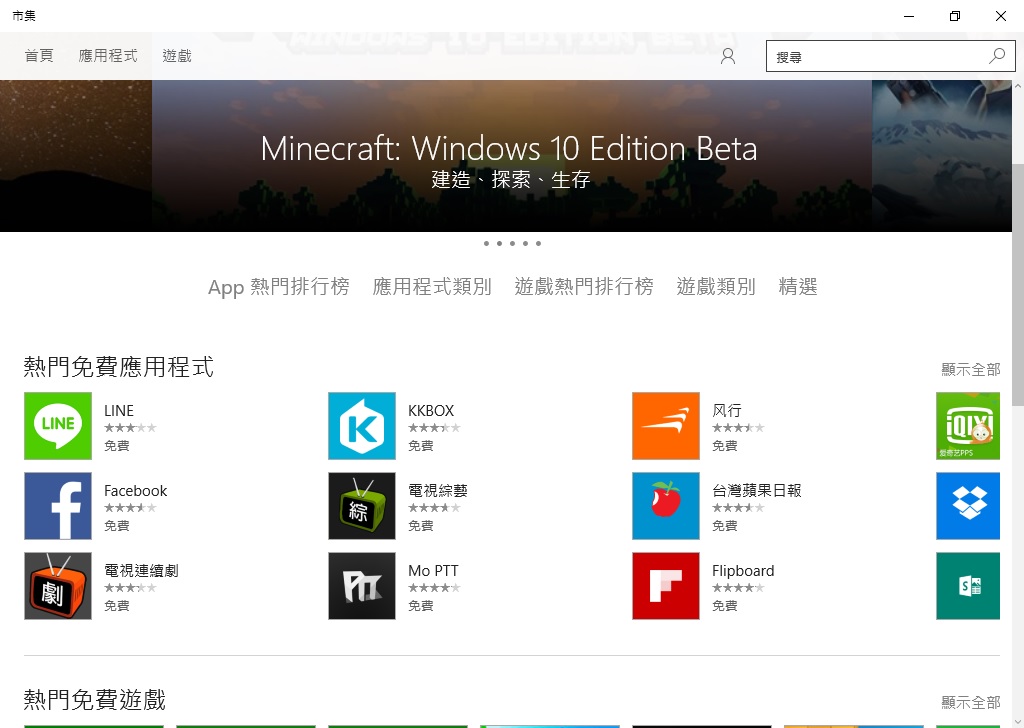This screenshot has width=1024, height=728.
Task: Click the Facebook app name
Action: tap(136, 491)
